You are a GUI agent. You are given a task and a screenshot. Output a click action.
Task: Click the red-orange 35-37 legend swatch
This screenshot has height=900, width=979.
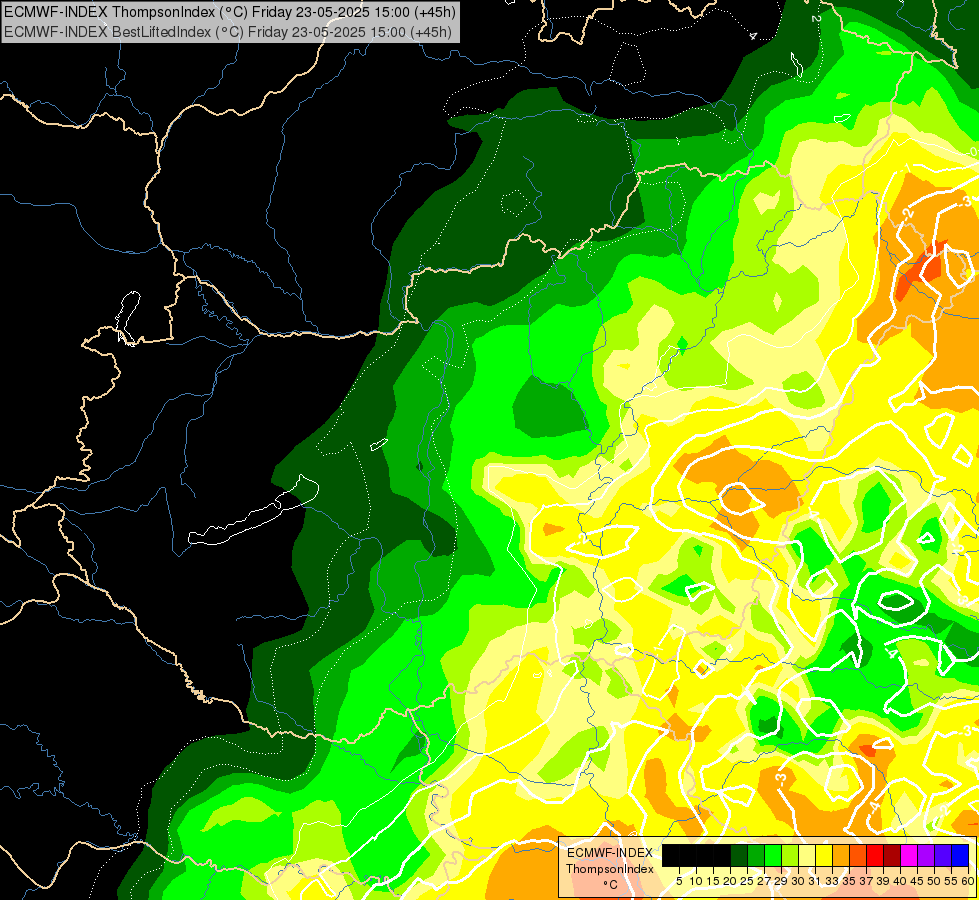858,856
